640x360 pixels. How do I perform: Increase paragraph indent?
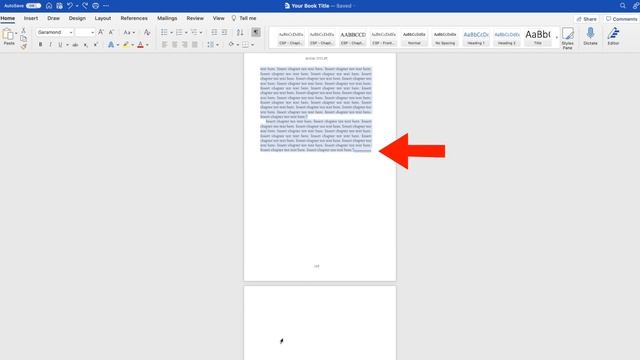coord(224,32)
